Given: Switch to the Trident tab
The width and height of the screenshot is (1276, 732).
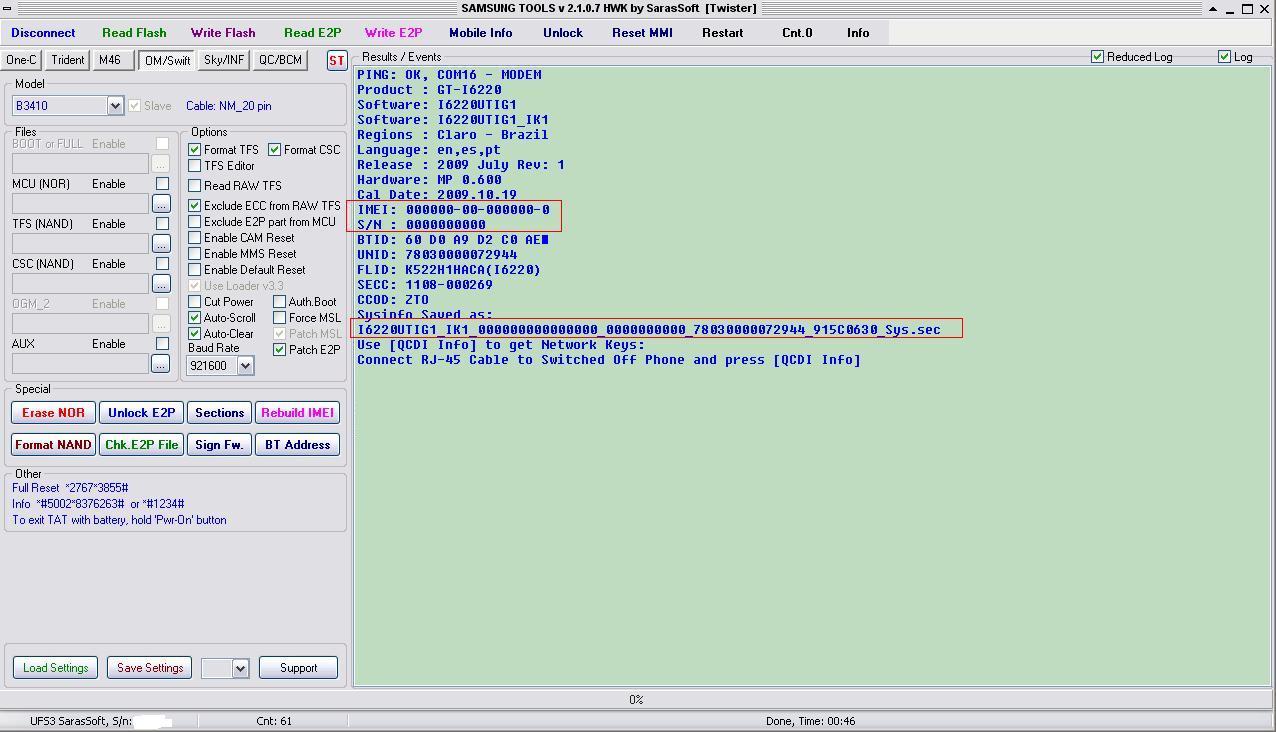Looking at the screenshot, I should (68, 60).
